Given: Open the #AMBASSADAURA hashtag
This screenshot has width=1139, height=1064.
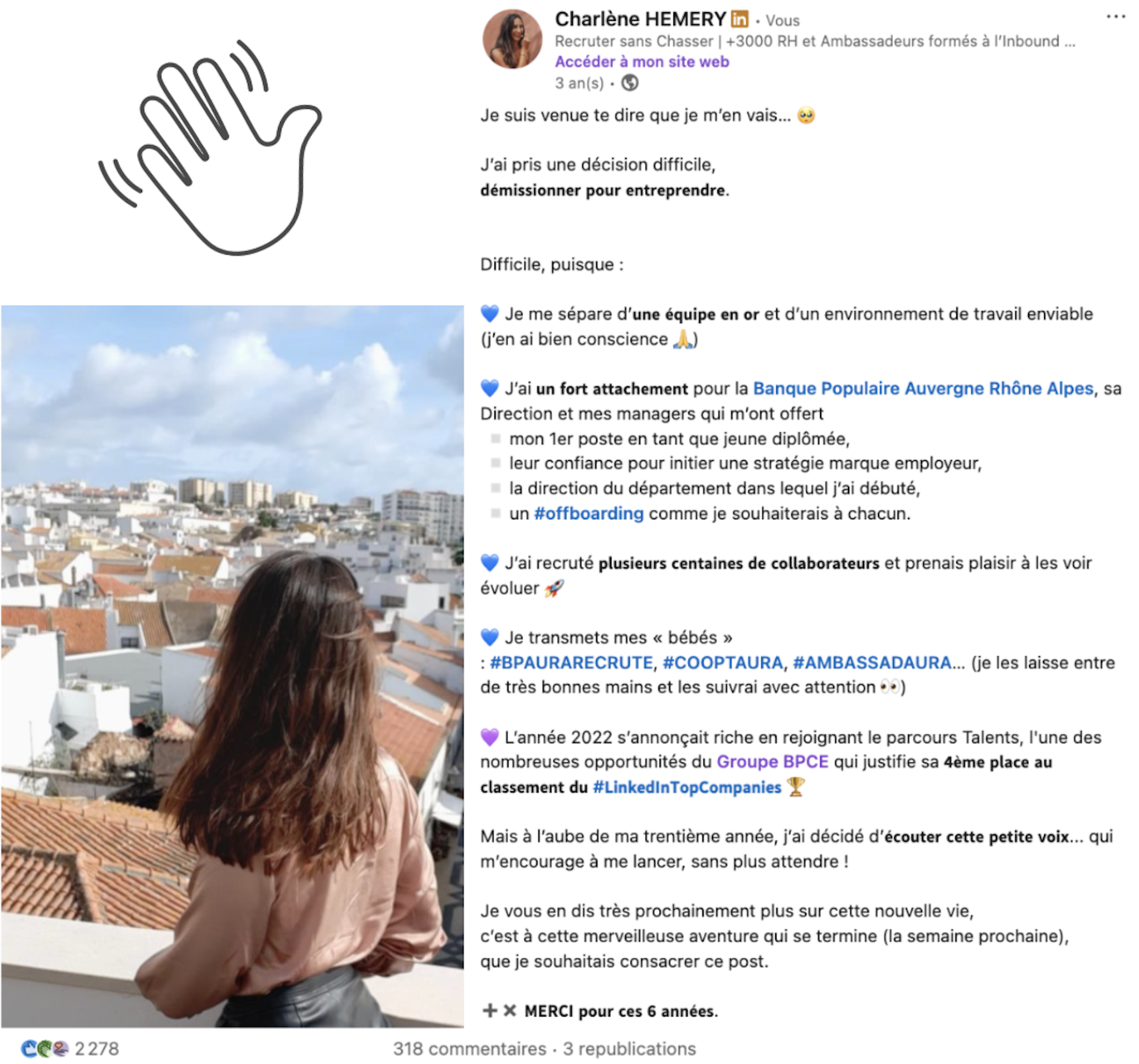Looking at the screenshot, I should (872, 663).
